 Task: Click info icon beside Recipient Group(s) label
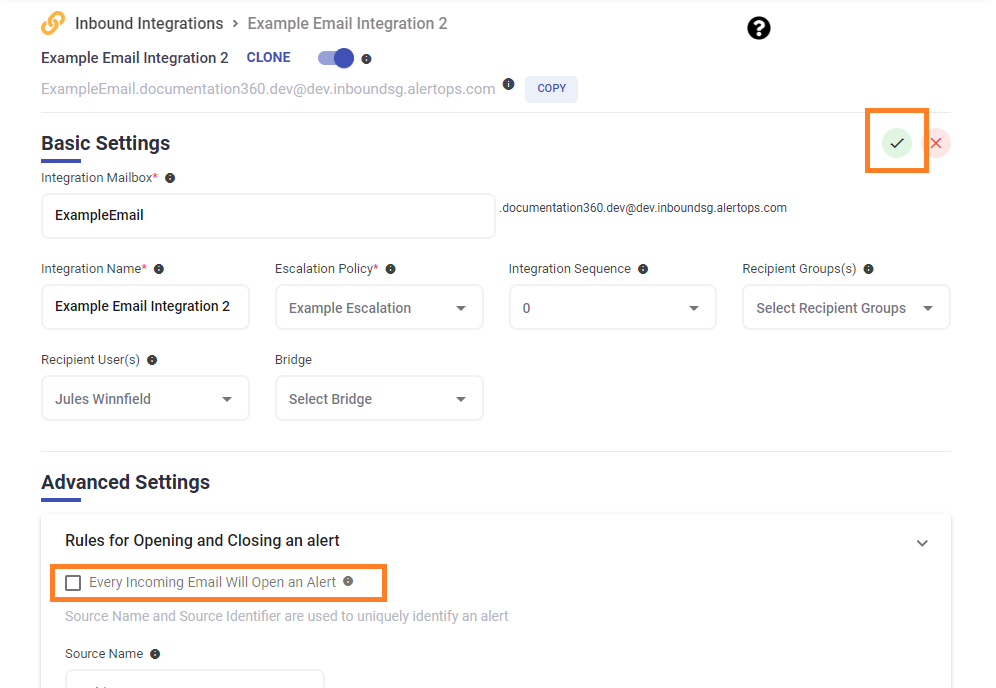pos(868,269)
